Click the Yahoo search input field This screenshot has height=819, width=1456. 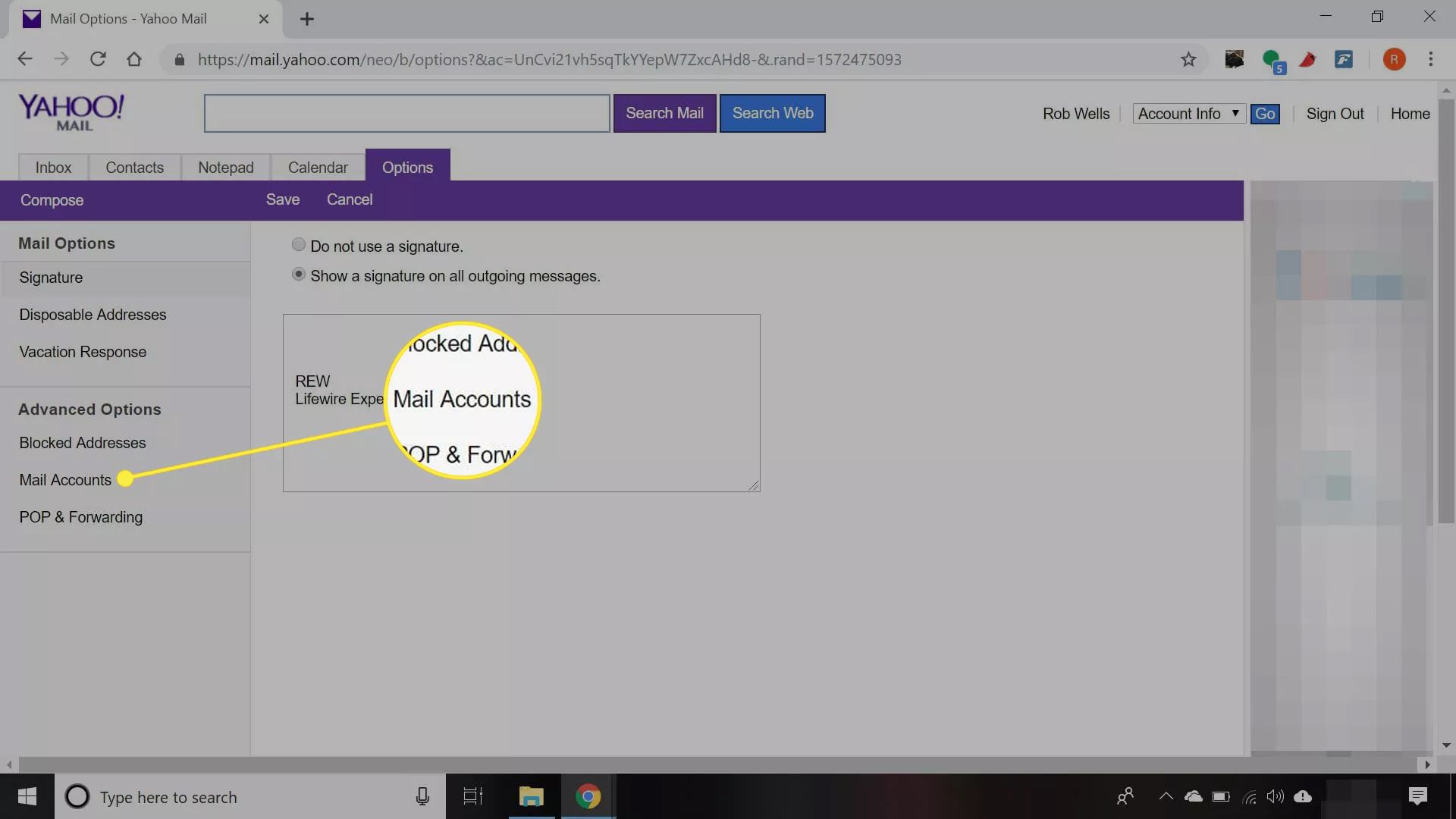pos(407,113)
